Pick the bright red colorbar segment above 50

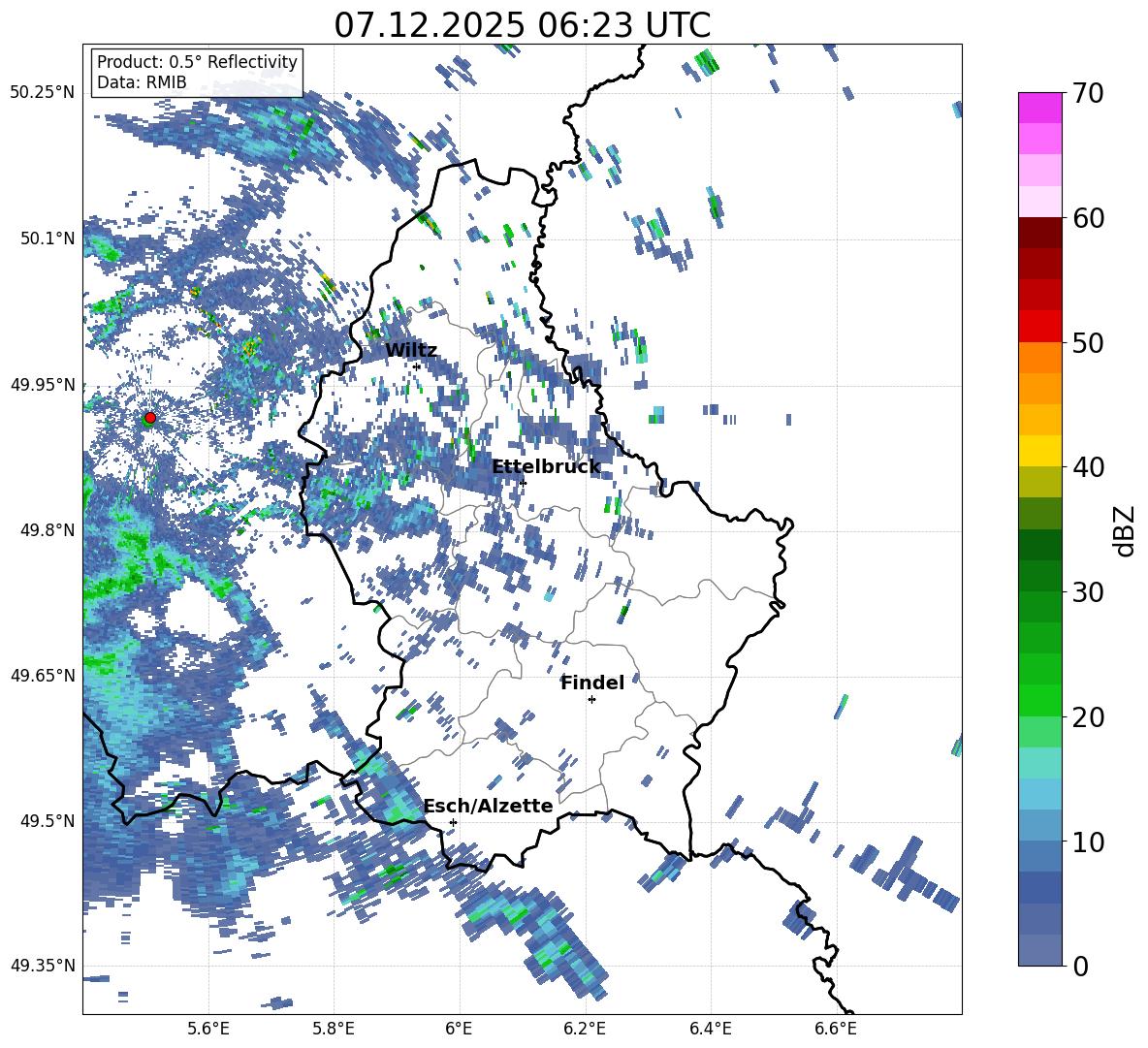[1039, 327]
